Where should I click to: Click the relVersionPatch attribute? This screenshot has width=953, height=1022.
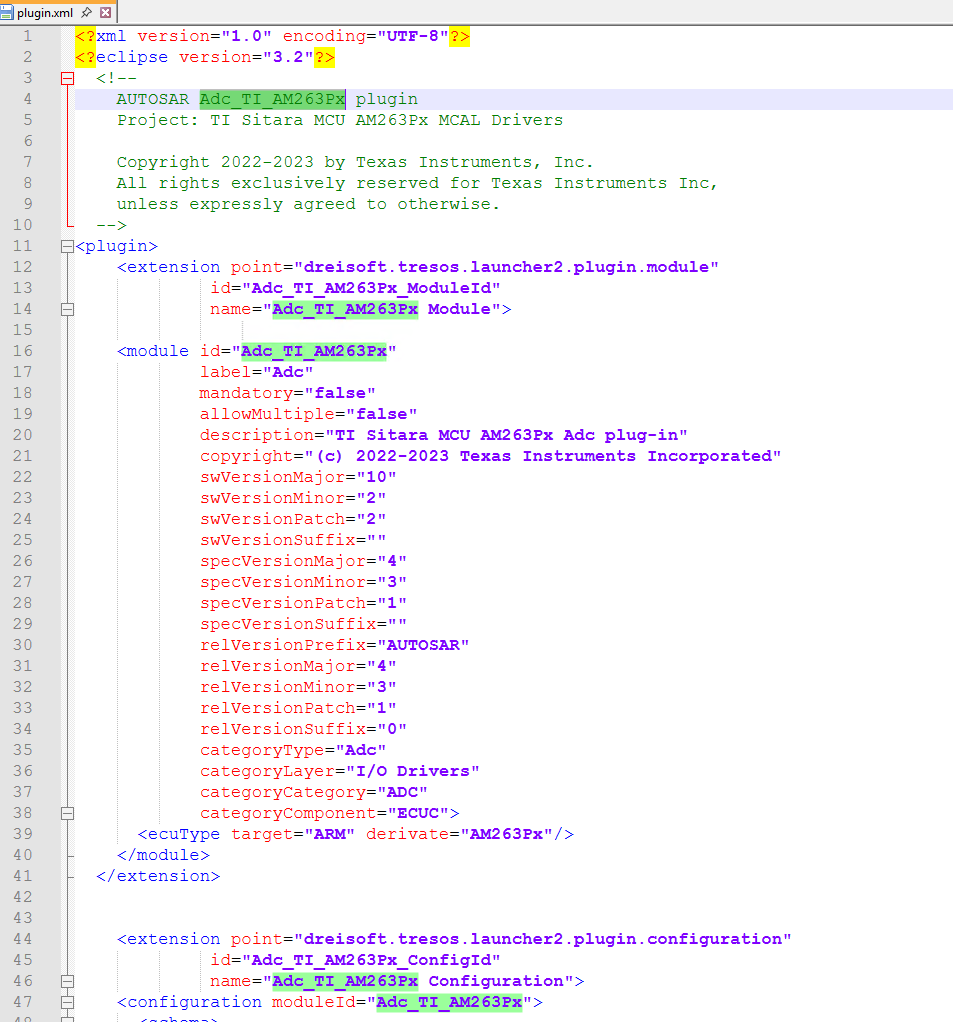click(298, 708)
